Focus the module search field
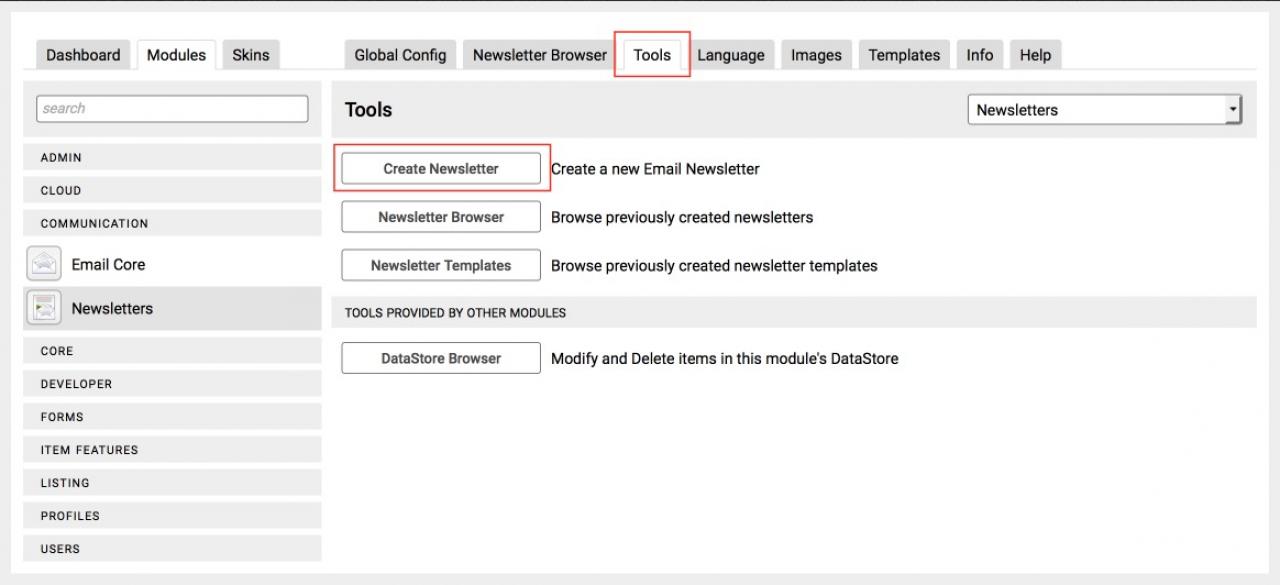The image size is (1280, 585). [x=172, y=109]
